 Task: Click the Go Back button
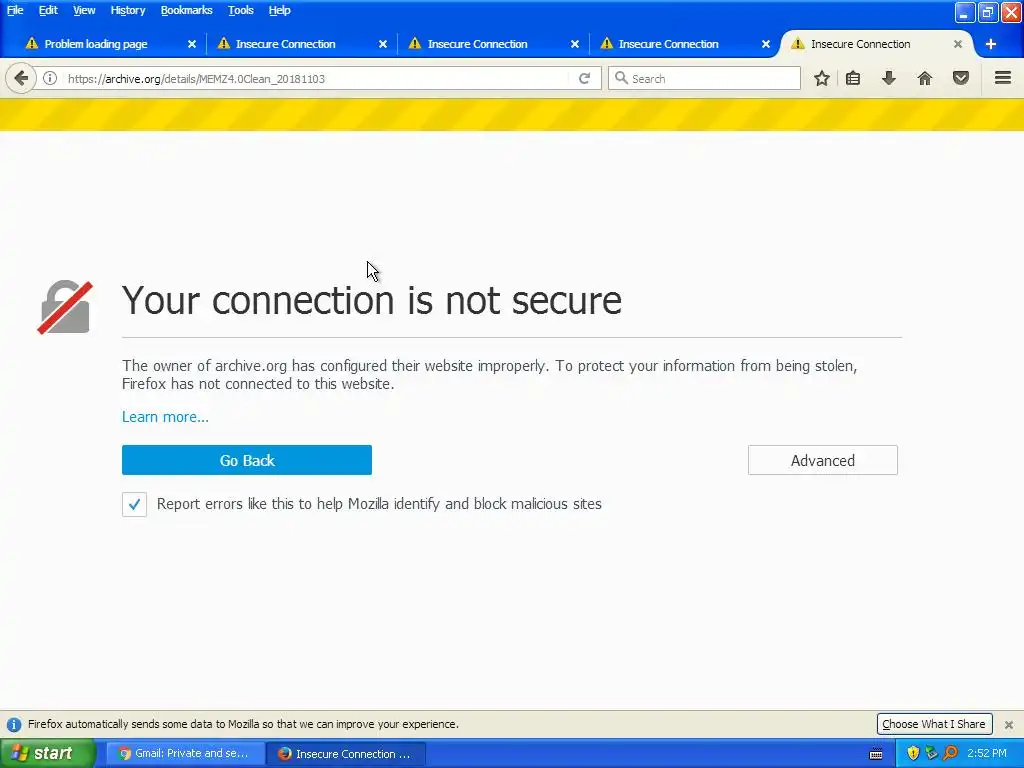coord(247,460)
